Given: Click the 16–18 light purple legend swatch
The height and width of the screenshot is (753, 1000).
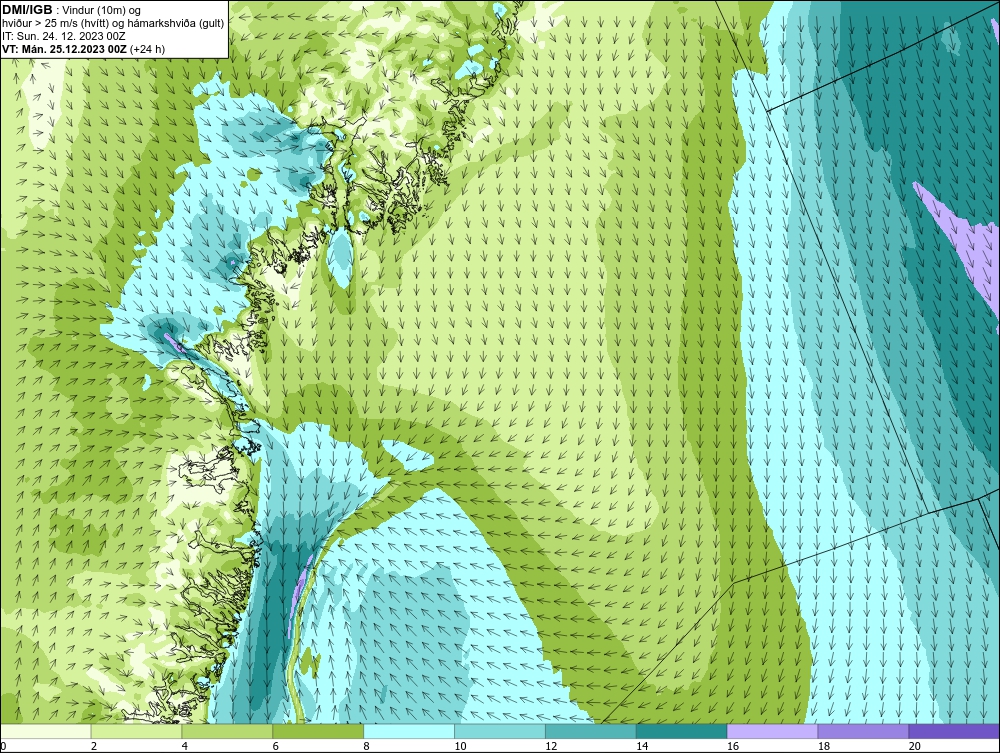Looking at the screenshot, I should pyautogui.click(x=772, y=731).
